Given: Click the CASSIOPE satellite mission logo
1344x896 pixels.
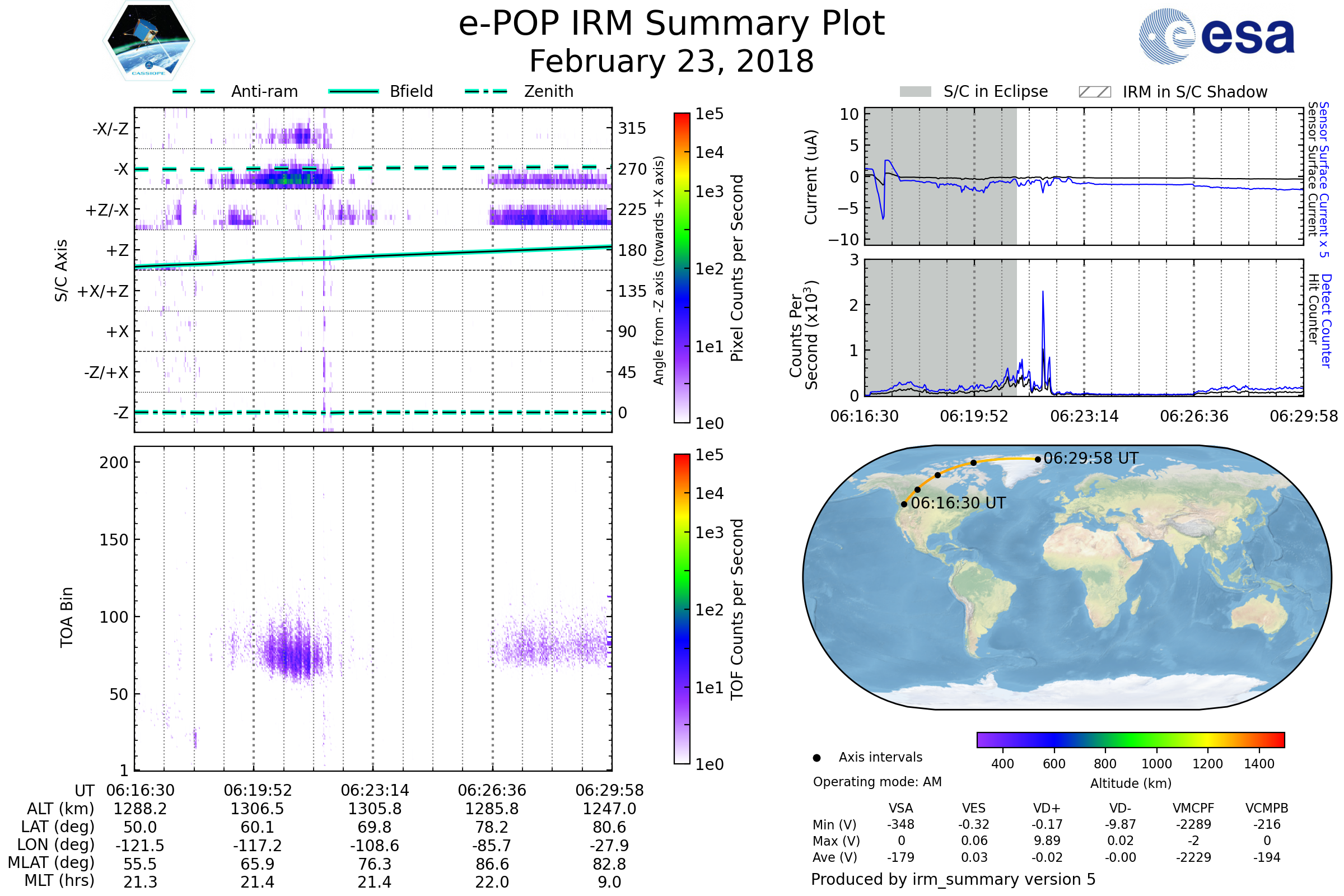Looking at the screenshot, I should coord(148,41).
